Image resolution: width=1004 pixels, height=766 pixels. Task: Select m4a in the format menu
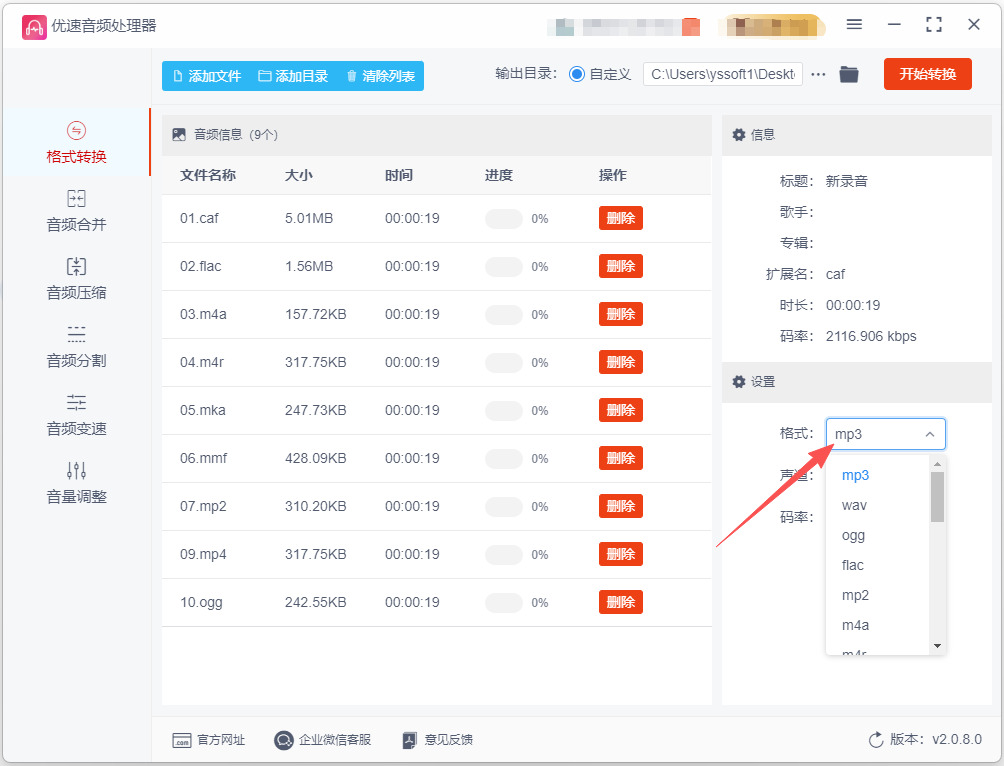click(x=855, y=625)
